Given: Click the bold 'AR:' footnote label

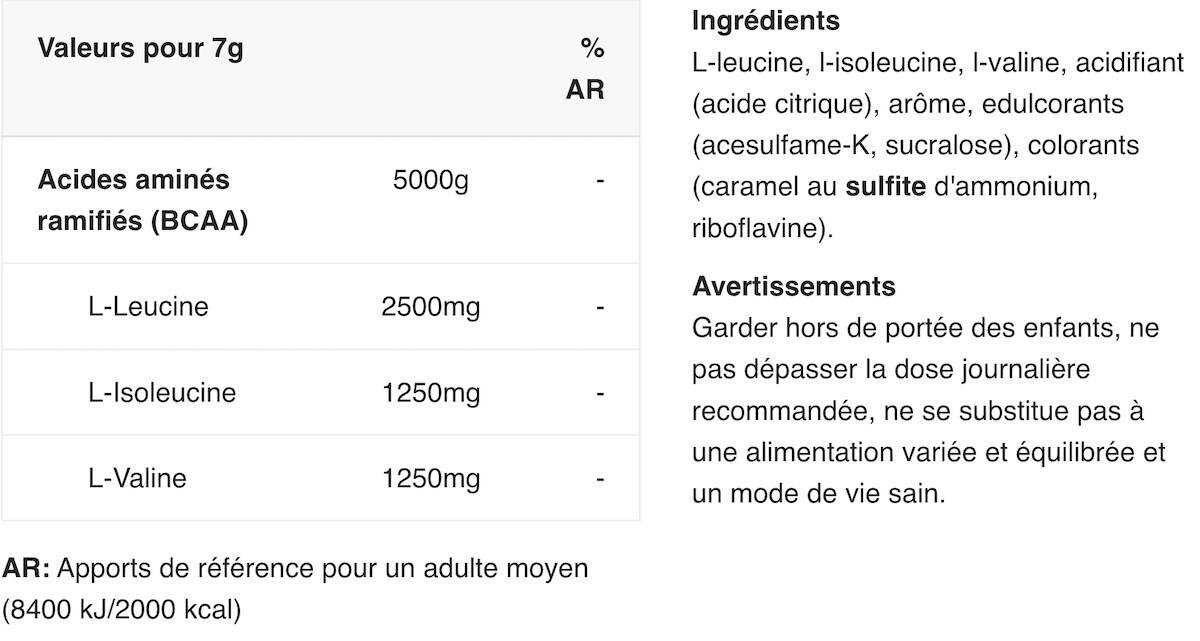Looking at the screenshot, I should point(26,568).
